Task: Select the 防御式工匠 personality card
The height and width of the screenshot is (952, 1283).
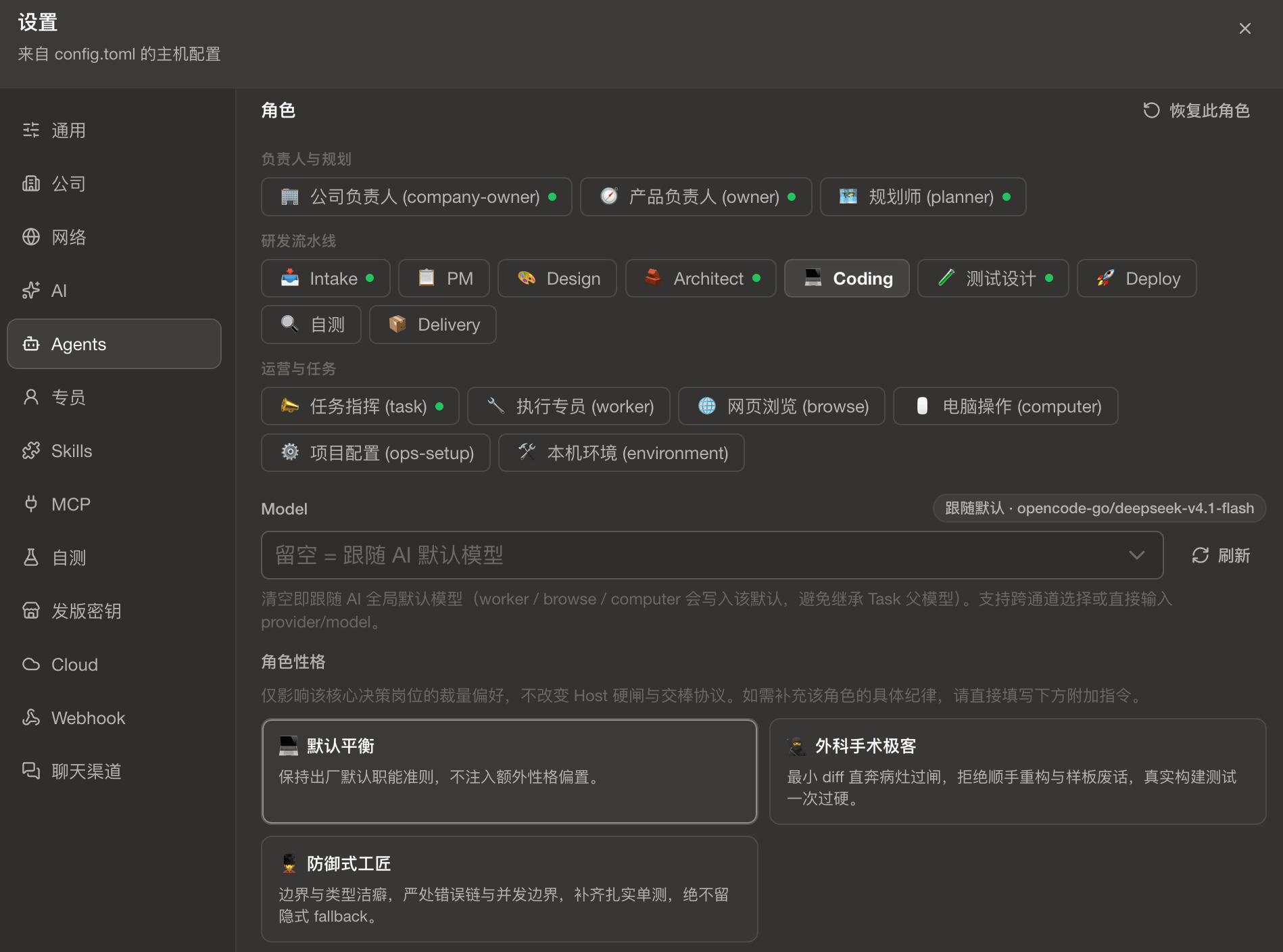Action: click(510, 889)
